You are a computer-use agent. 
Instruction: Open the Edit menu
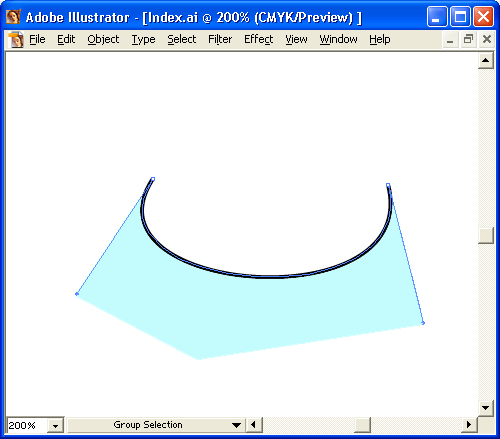click(x=66, y=39)
